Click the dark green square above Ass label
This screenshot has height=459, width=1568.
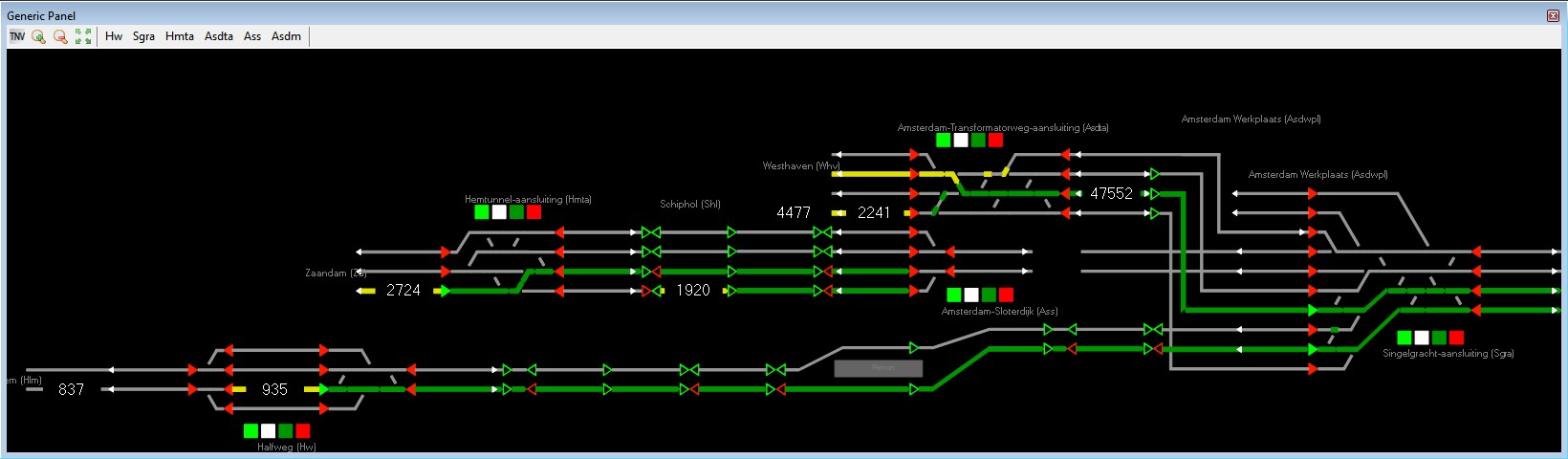pyautogui.click(x=989, y=295)
